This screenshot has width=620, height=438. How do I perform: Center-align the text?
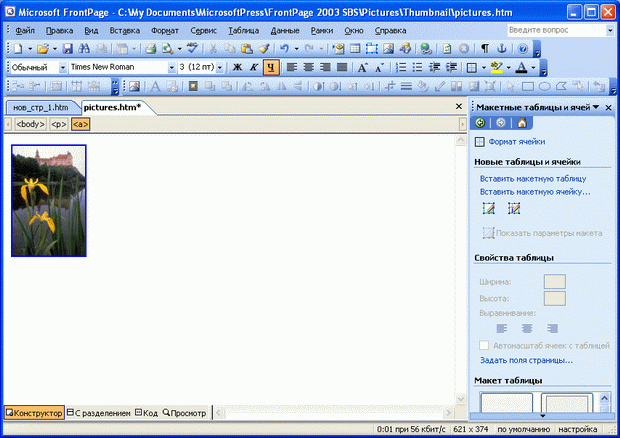[308, 68]
